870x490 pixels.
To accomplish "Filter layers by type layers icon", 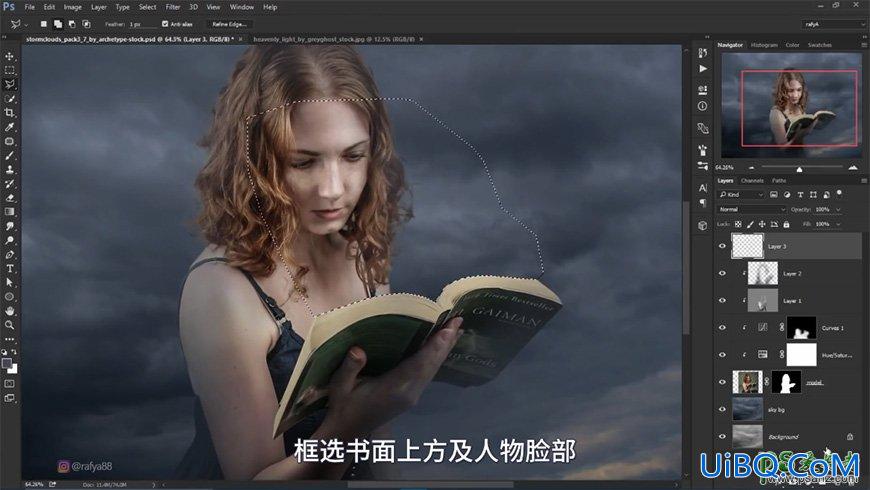I will [800, 195].
